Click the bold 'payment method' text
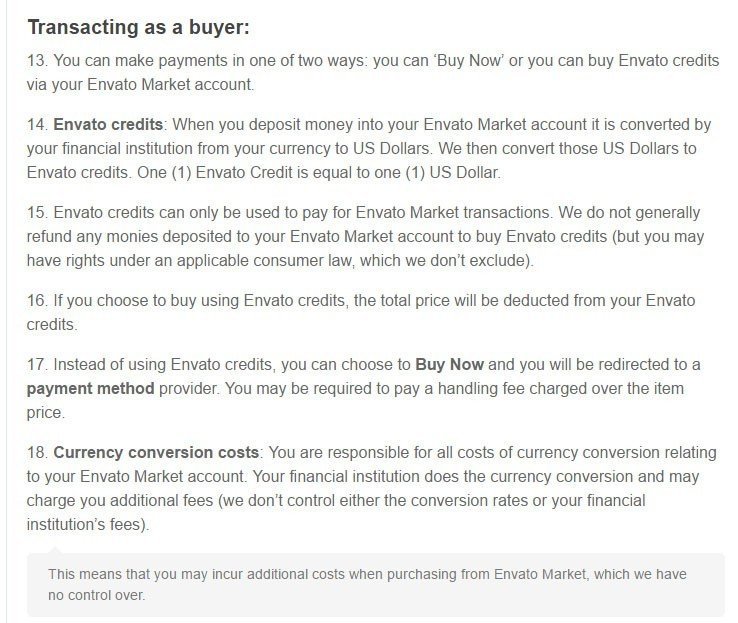 90,389
